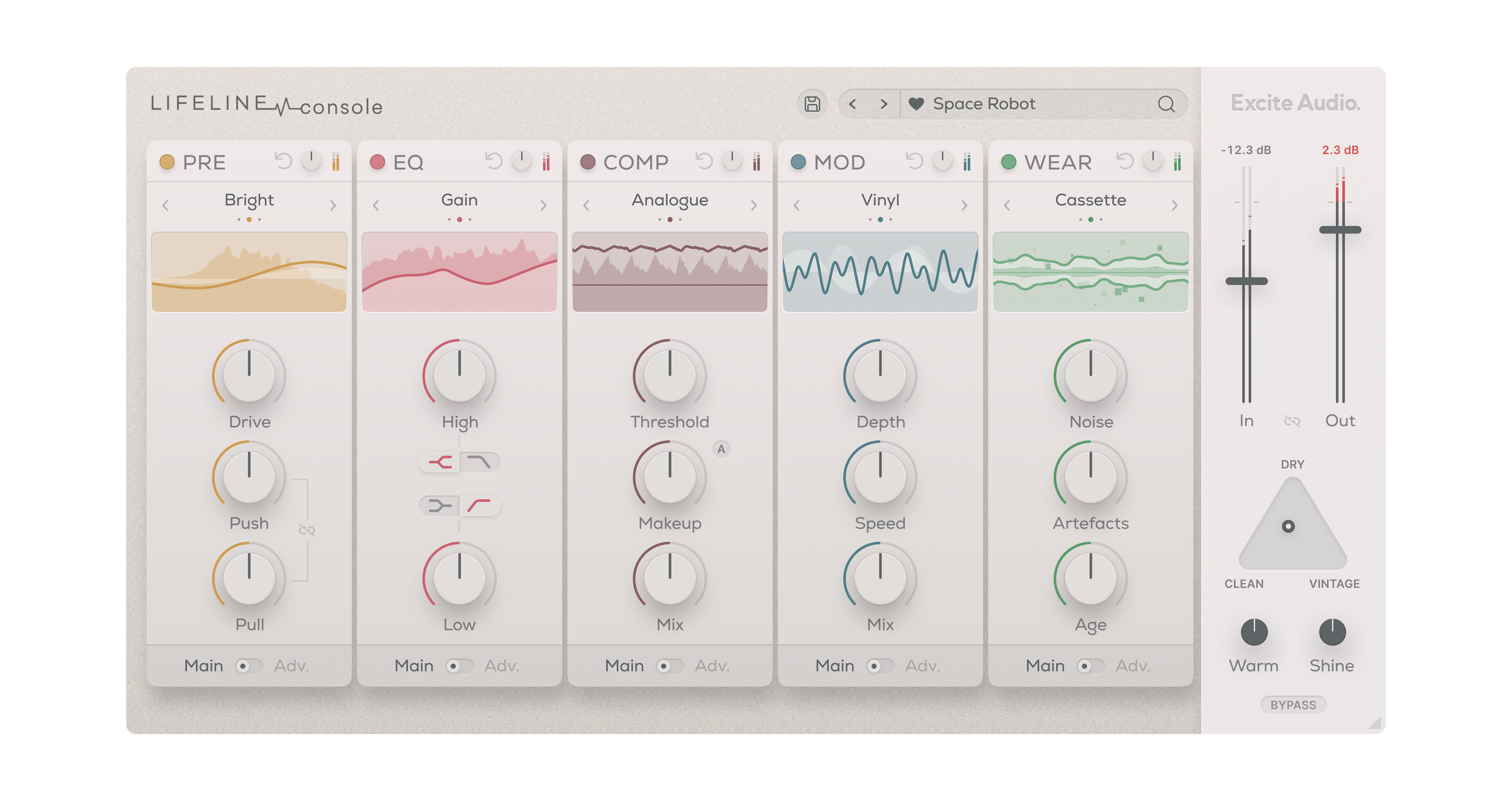1512x801 pixels.
Task: Load the next preset with right arrow
Action: pyautogui.click(x=884, y=104)
